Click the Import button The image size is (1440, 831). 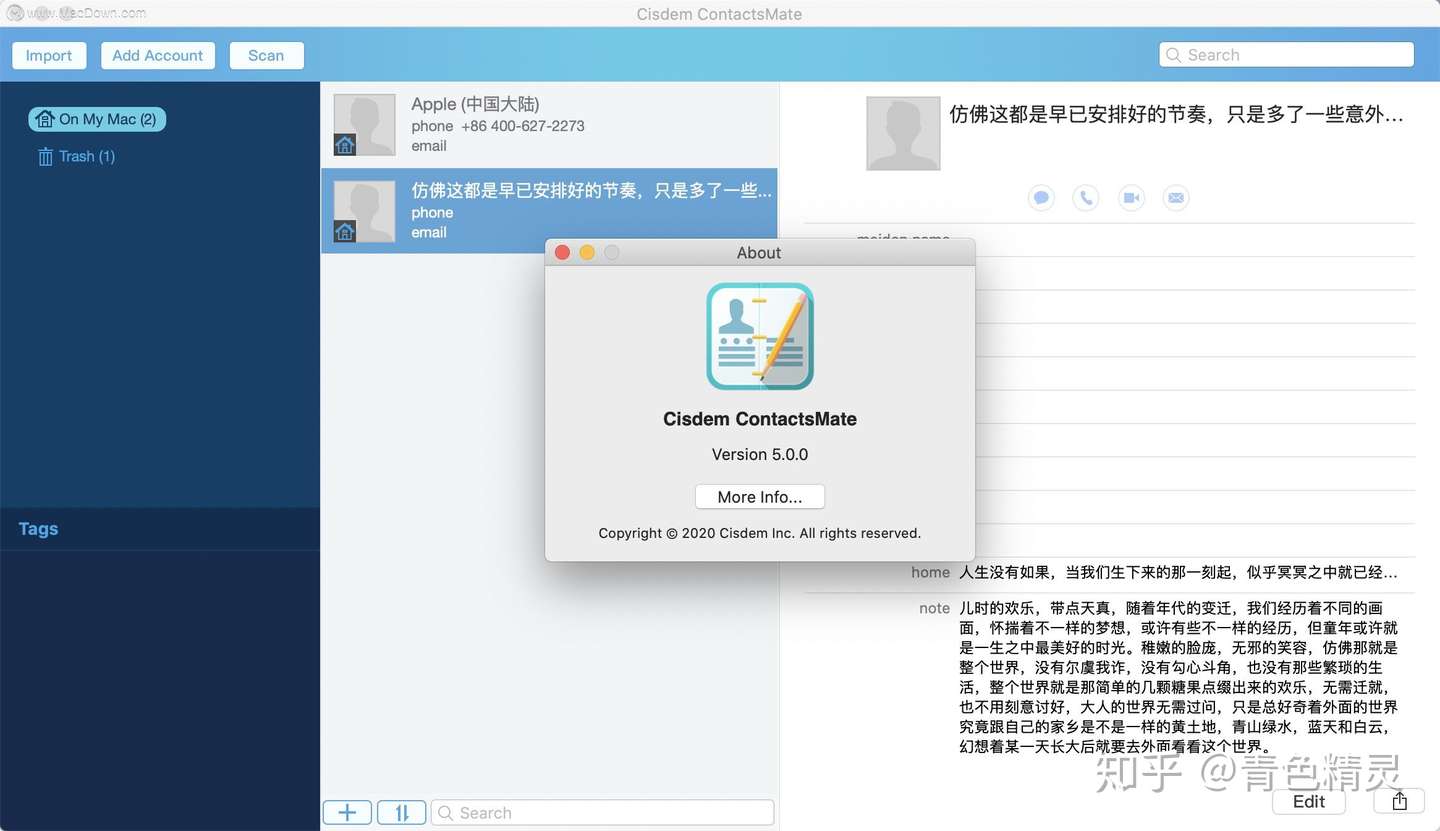click(x=49, y=55)
